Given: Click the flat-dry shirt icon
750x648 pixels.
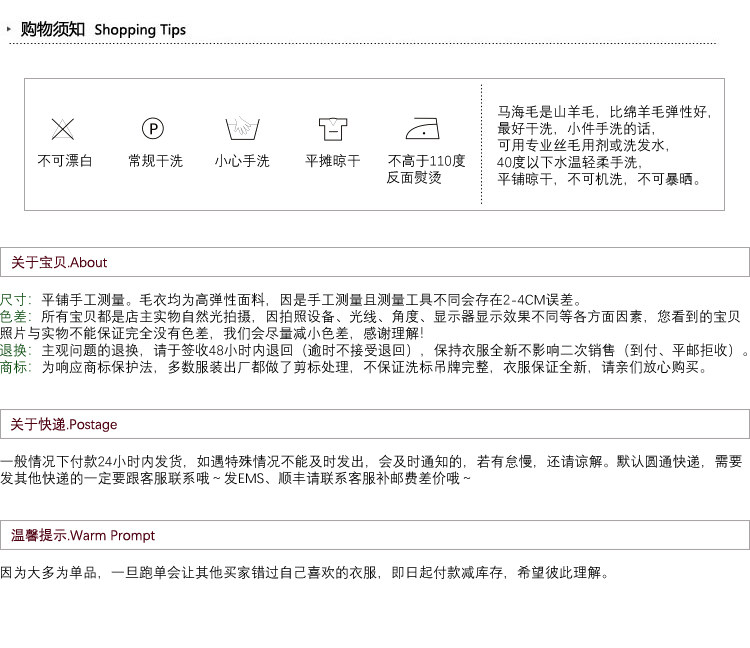Looking at the screenshot, I should click(x=332, y=128).
